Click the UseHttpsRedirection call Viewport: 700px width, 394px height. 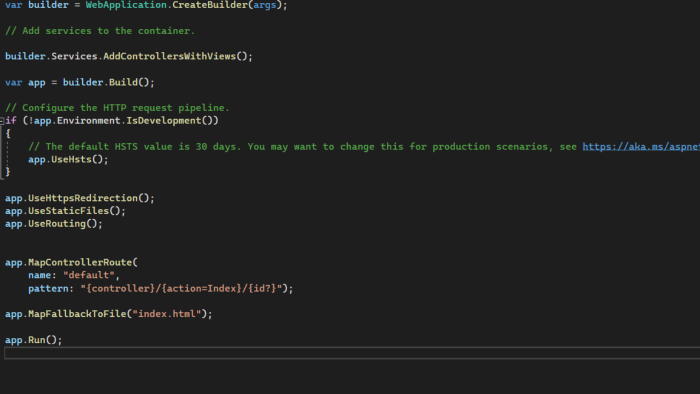83,198
